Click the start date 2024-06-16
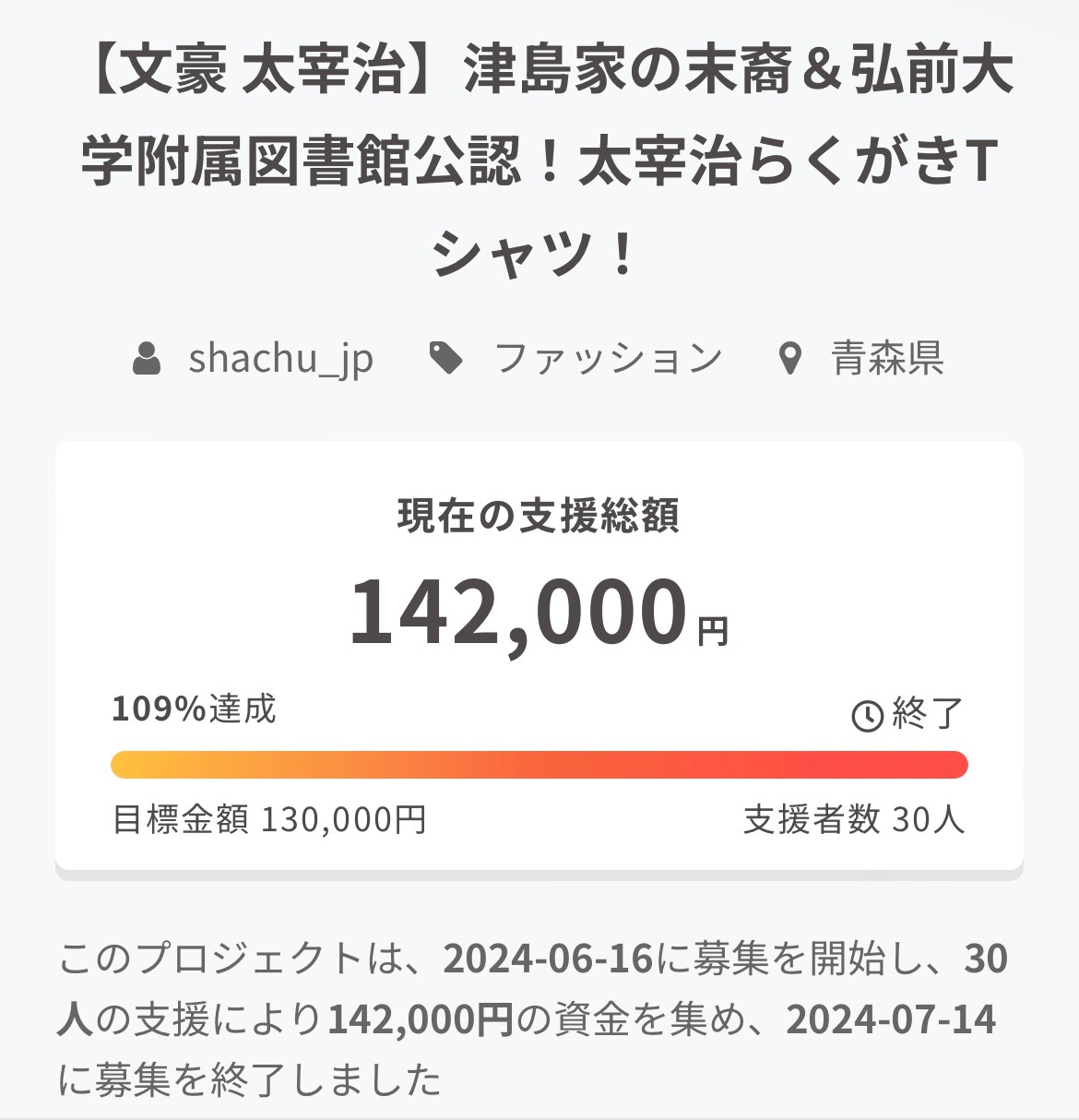The image size is (1079, 1120). coord(548,959)
